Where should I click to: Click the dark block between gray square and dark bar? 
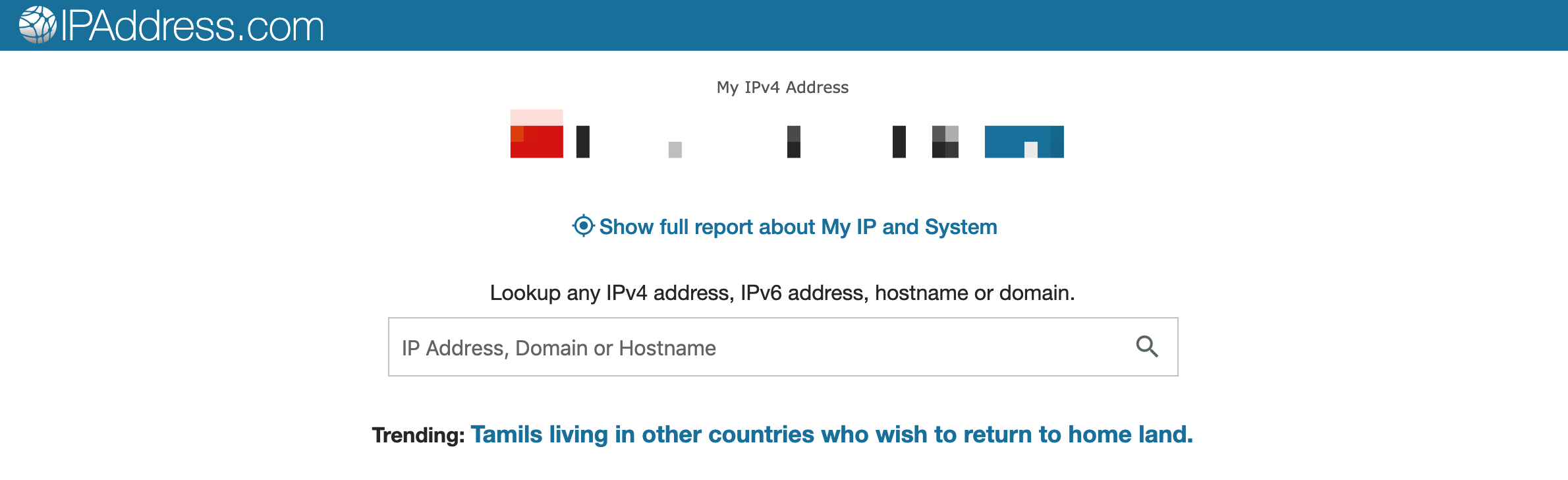(794, 142)
